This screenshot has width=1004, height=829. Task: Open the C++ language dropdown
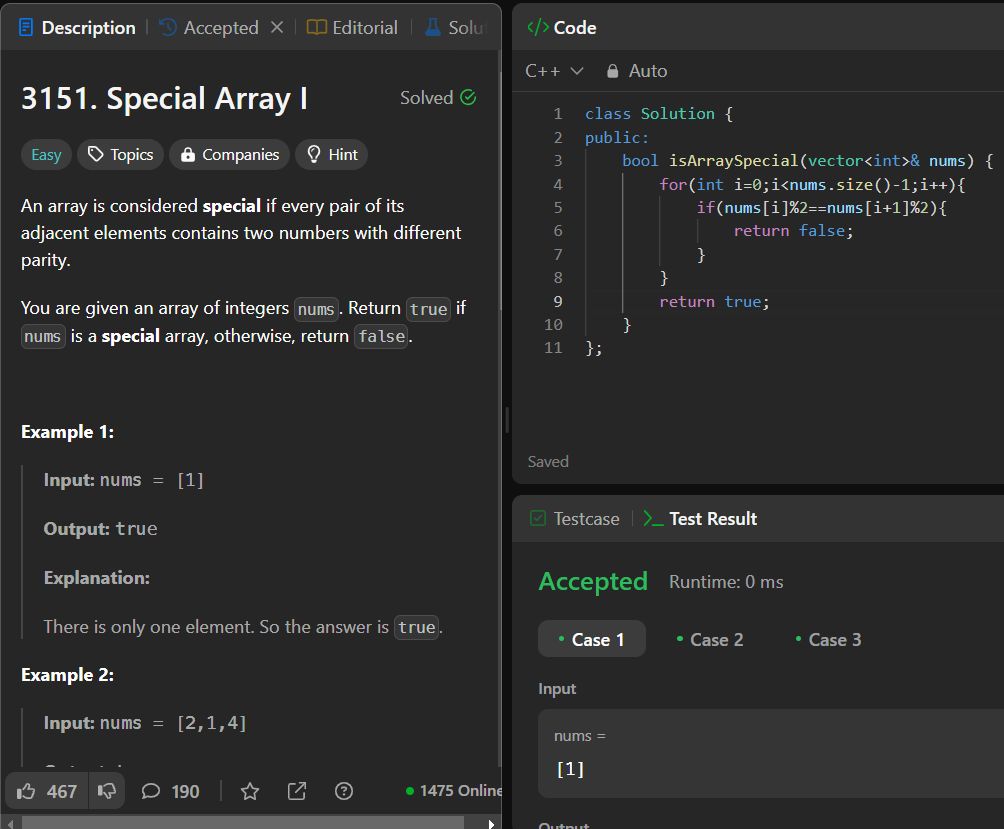coord(554,70)
